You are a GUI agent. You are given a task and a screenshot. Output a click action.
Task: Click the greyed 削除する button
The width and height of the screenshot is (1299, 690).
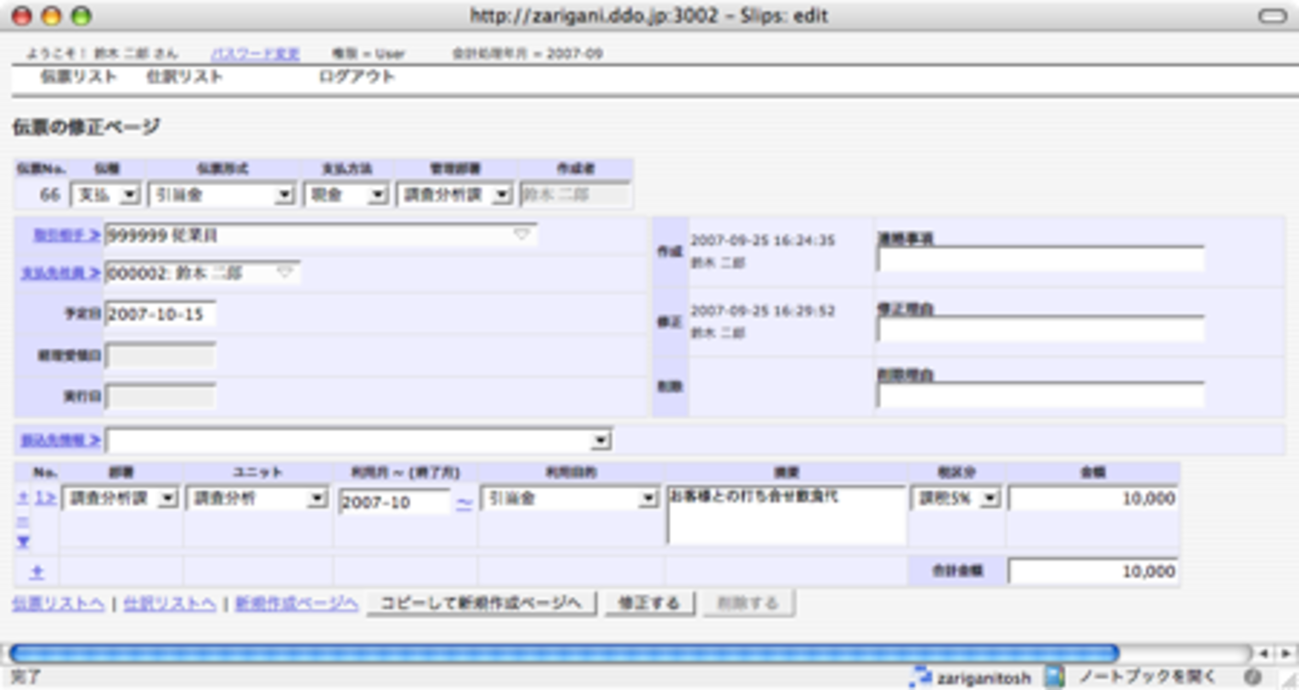point(749,604)
